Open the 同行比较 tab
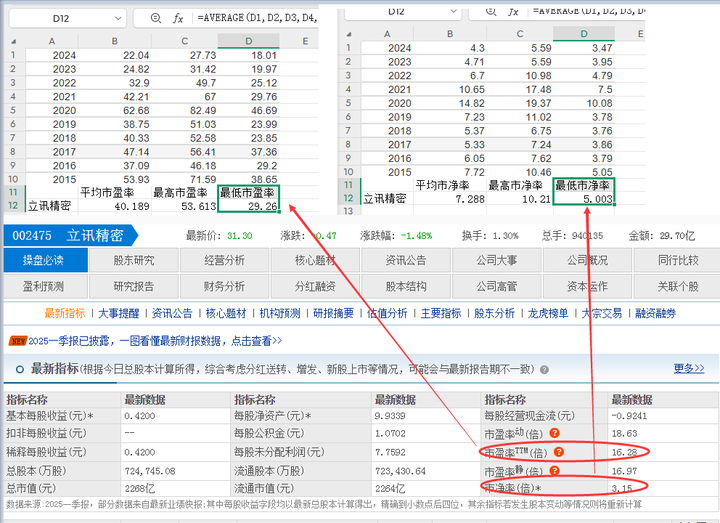 (x=678, y=260)
